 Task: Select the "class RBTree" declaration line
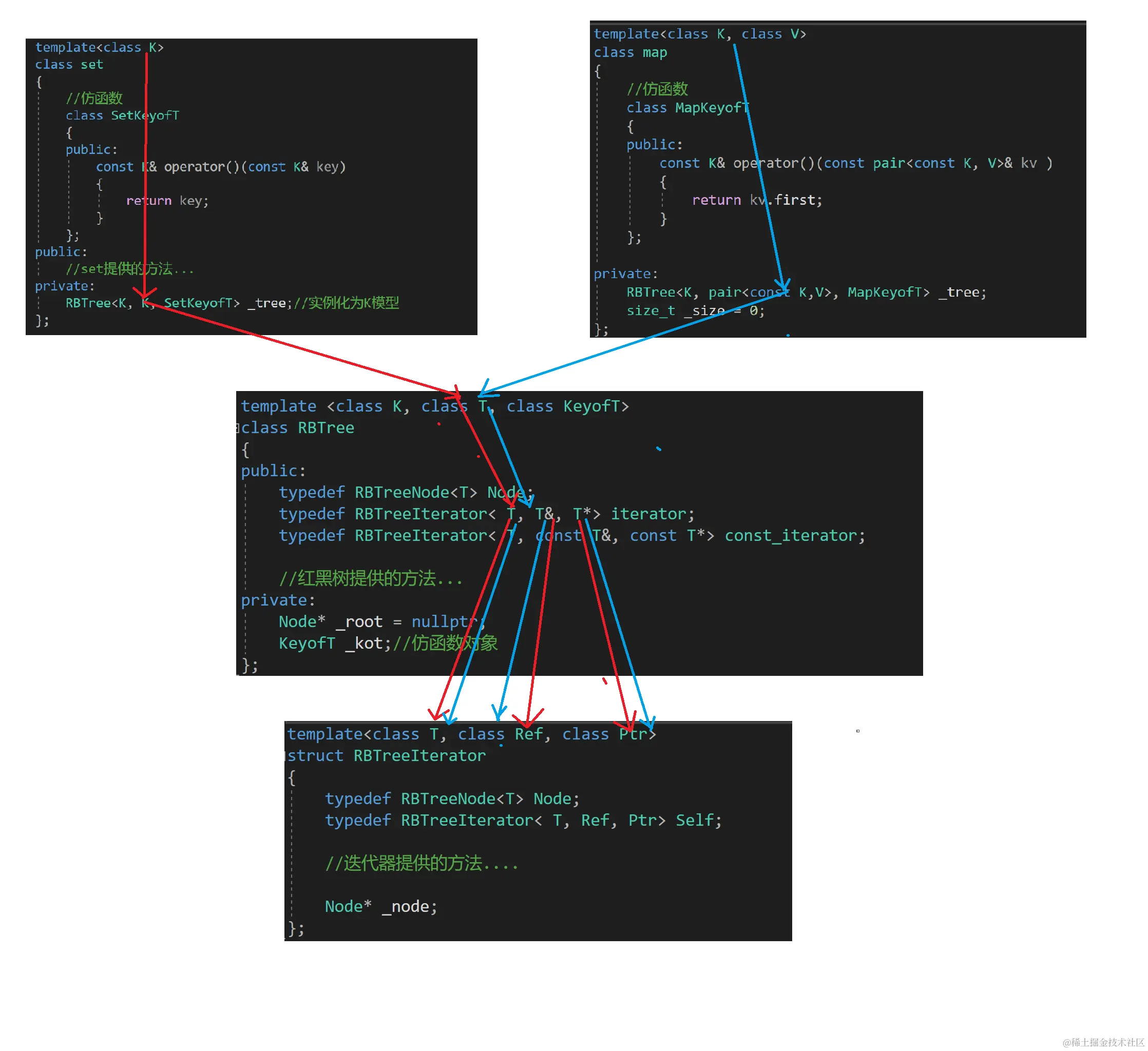click(297, 427)
